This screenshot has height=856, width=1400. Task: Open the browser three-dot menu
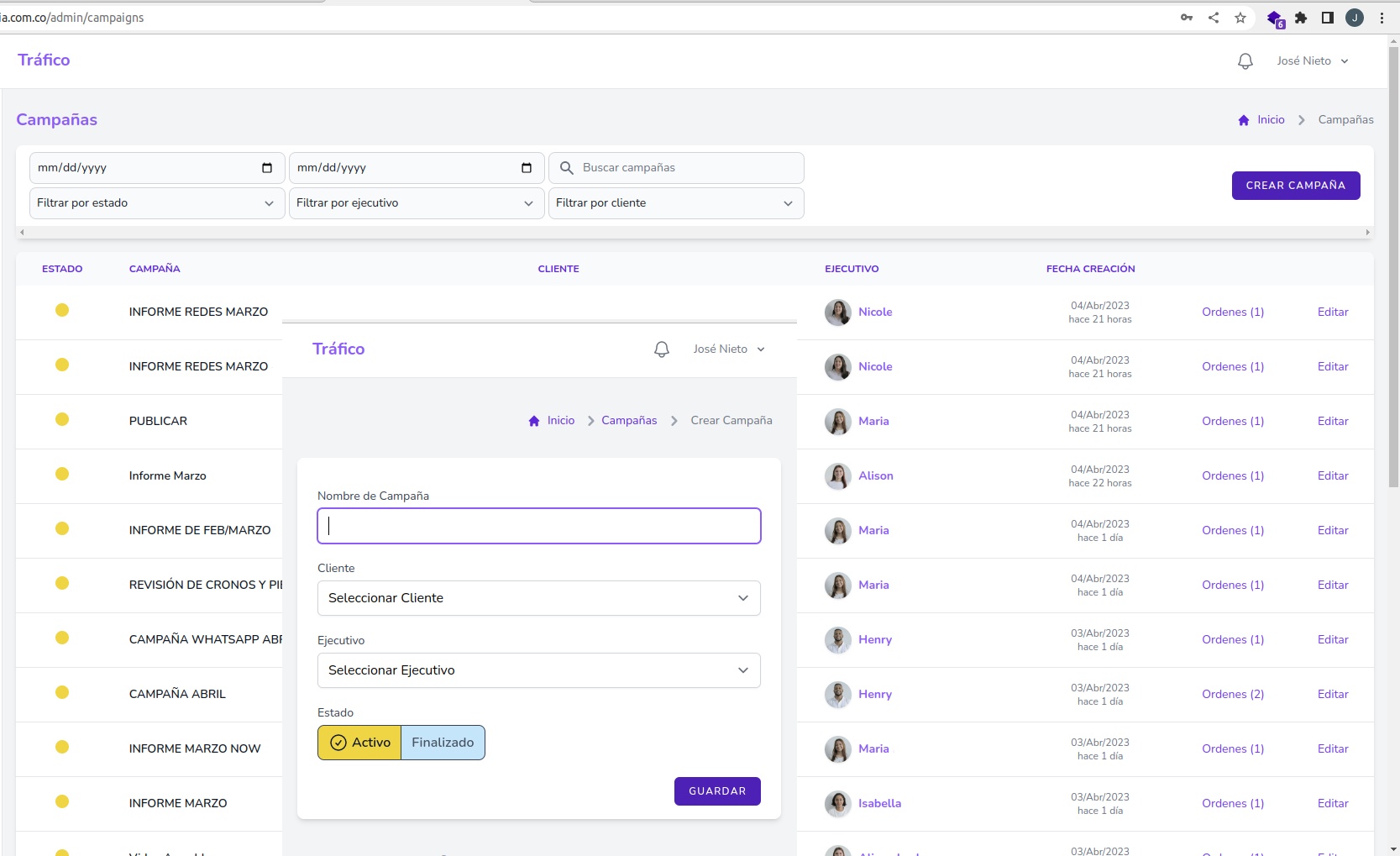point(1382,18)
